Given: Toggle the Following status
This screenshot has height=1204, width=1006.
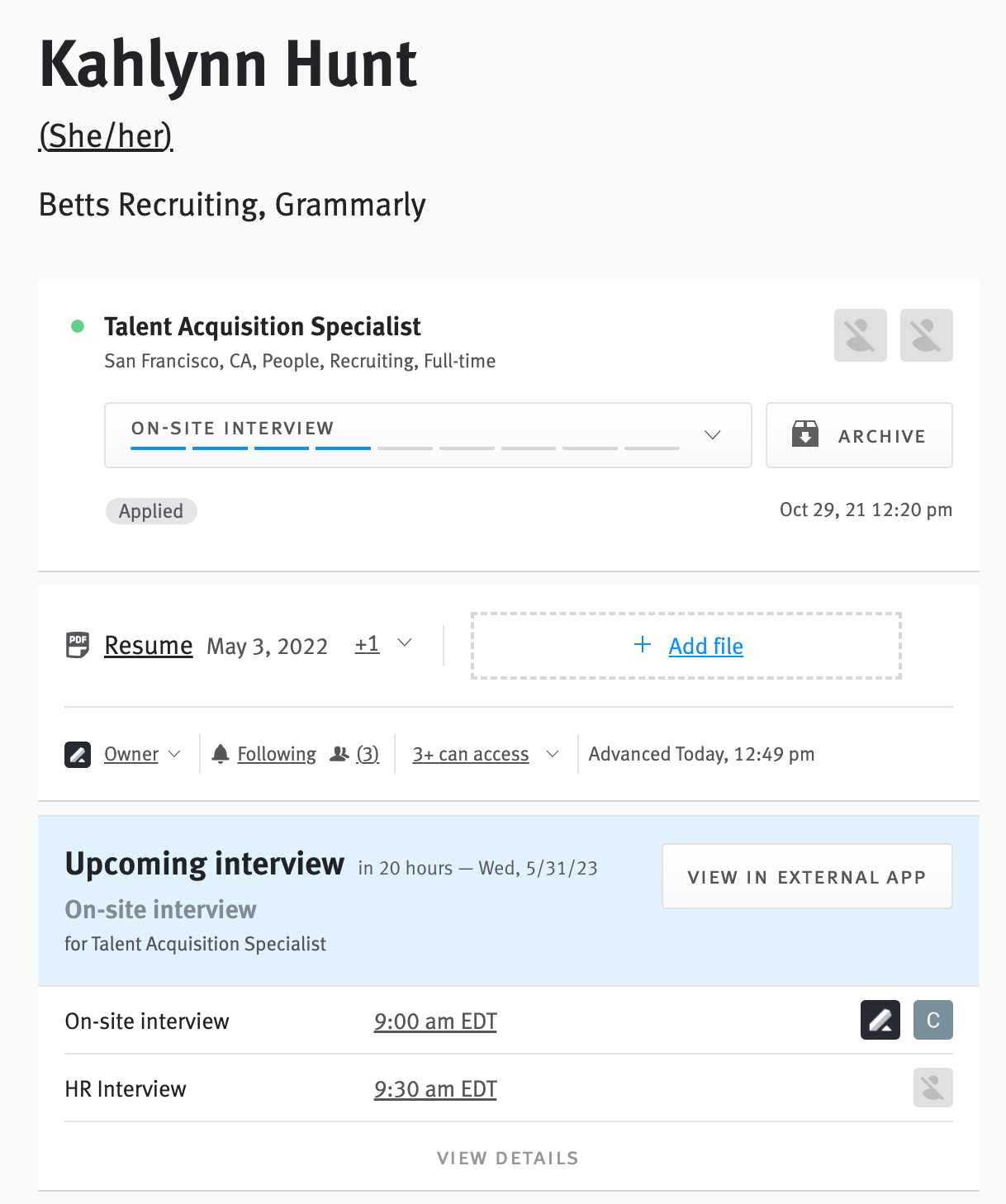Looking at the screenshot, I should [x=277, y=754].
